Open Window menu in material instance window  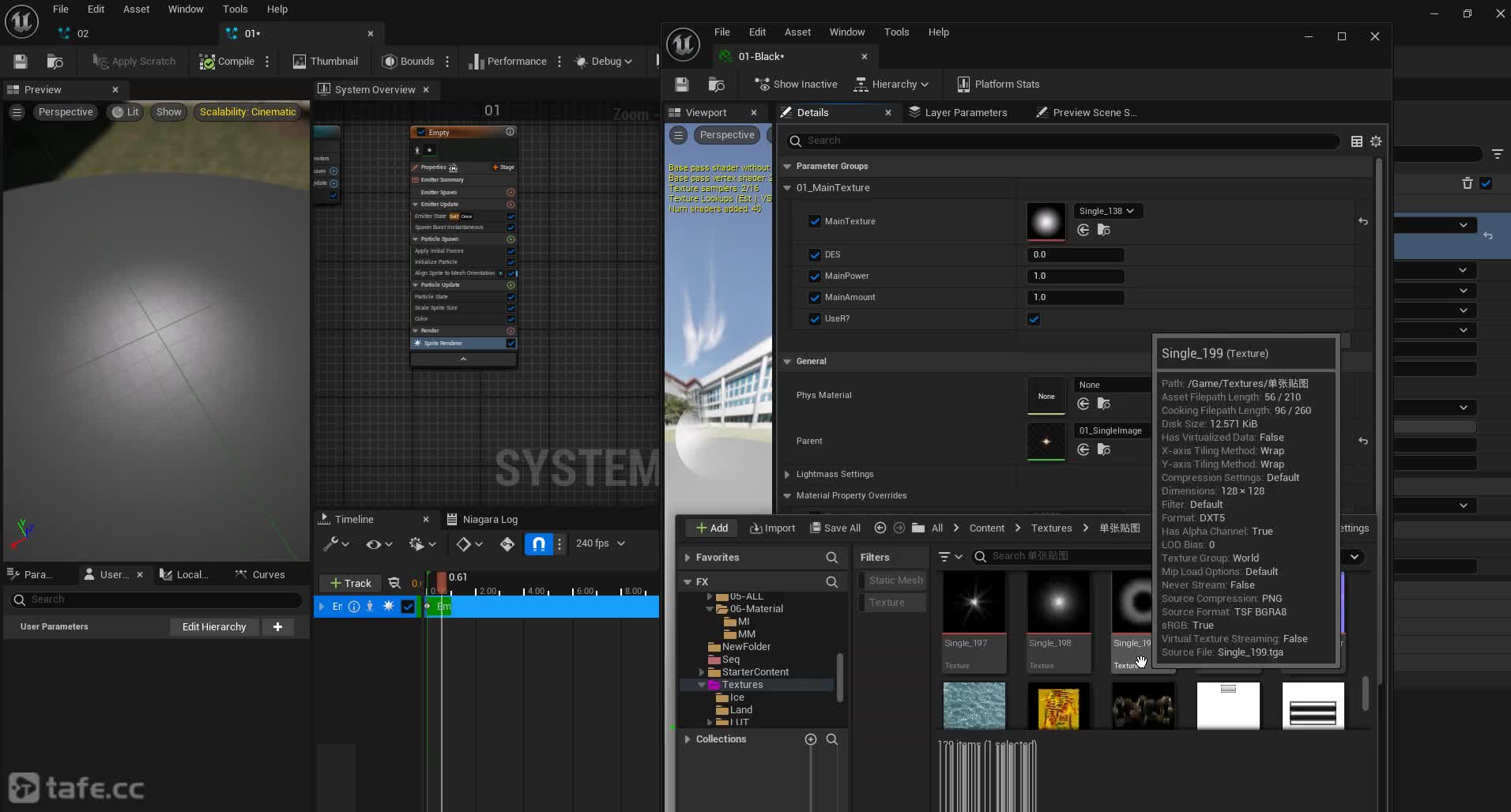pos(847,32)
